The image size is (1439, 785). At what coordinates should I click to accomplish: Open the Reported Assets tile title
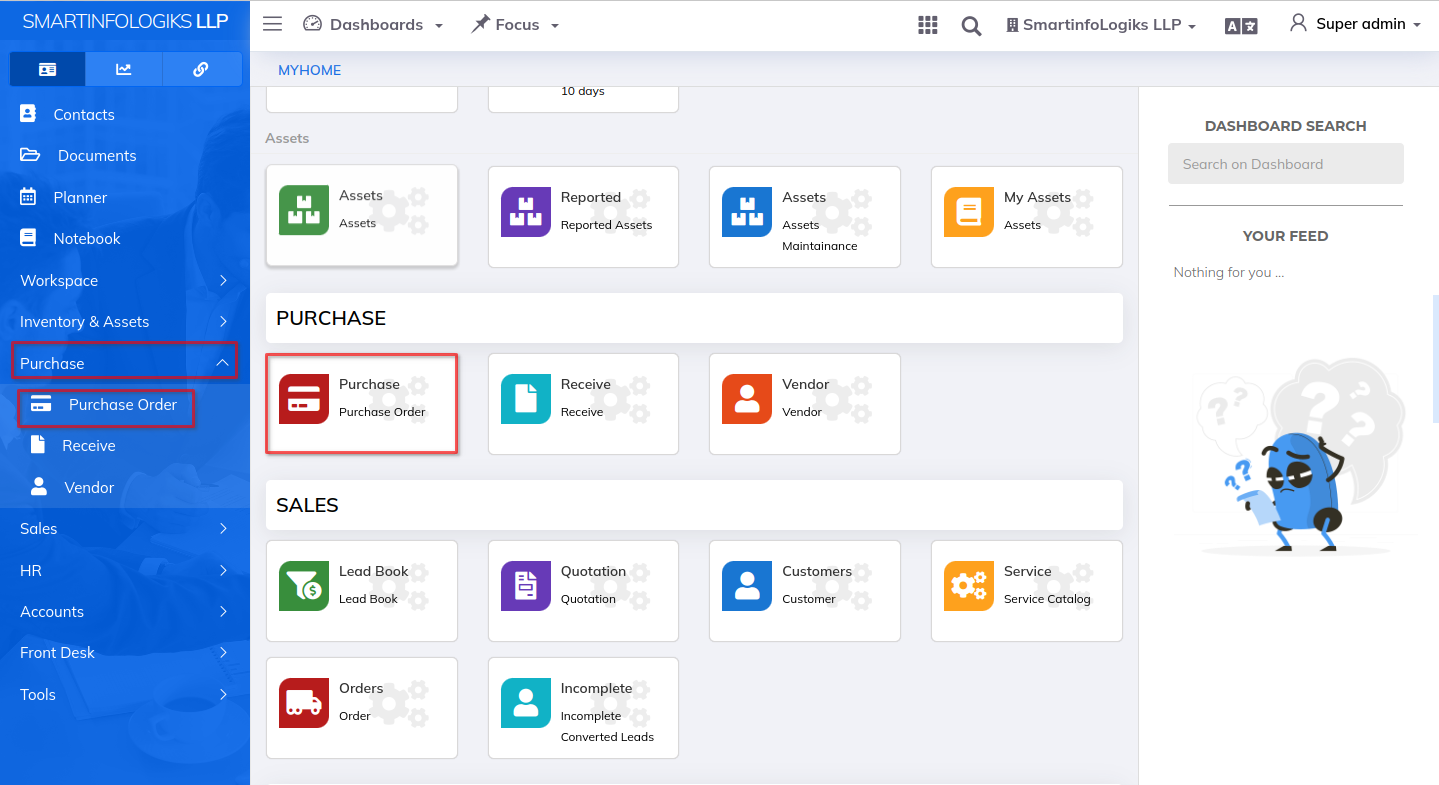tap(591, 197)
